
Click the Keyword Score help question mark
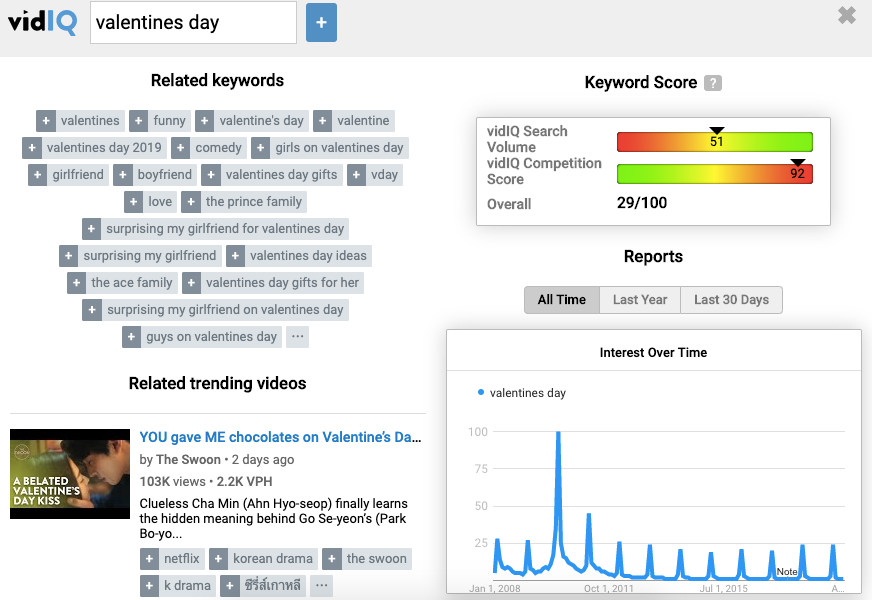(x=712, y=83)
